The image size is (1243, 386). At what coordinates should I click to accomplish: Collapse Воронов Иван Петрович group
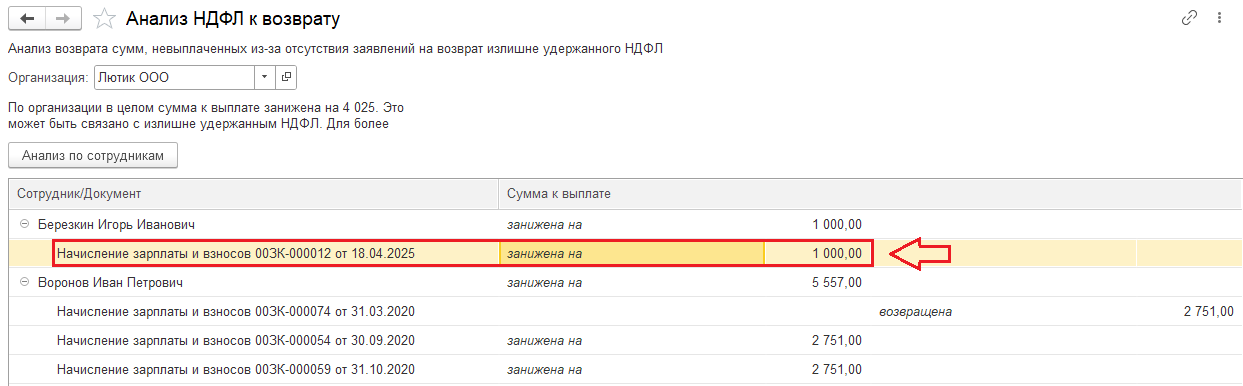pos(24,283)
